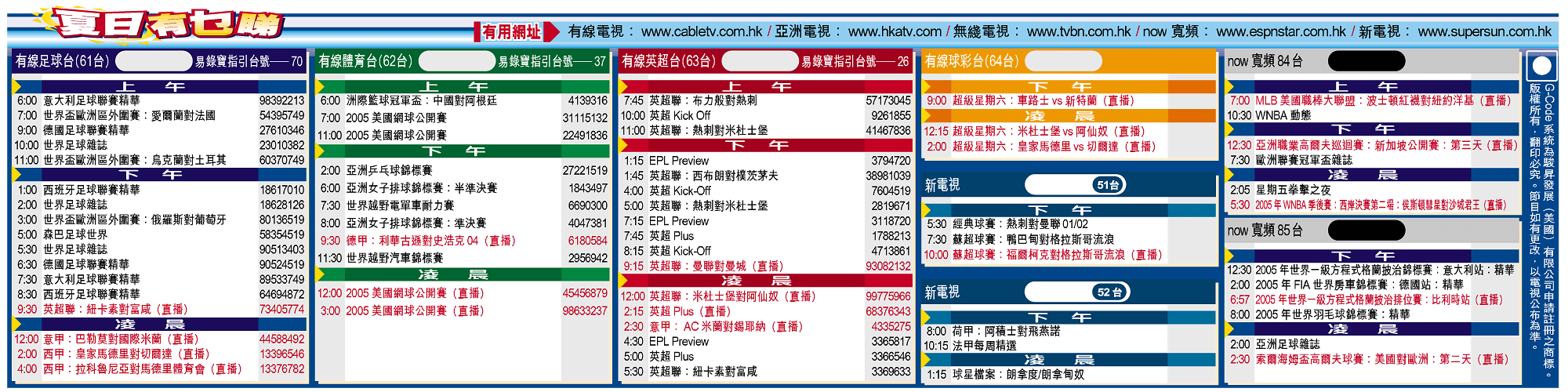Click the 11:30 世界越野汽車錦標賽 row
The image size is (1568, 392).
[463, 258]
